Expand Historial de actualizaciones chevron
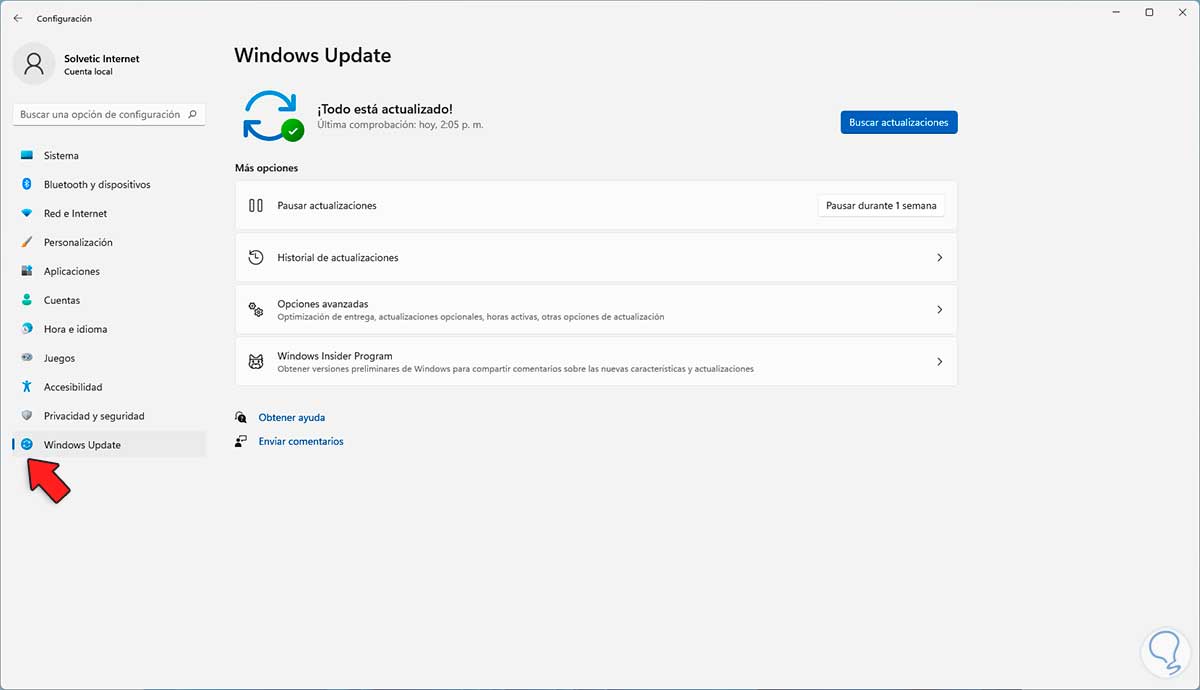 pyautogui.click(x=939, y=258)
